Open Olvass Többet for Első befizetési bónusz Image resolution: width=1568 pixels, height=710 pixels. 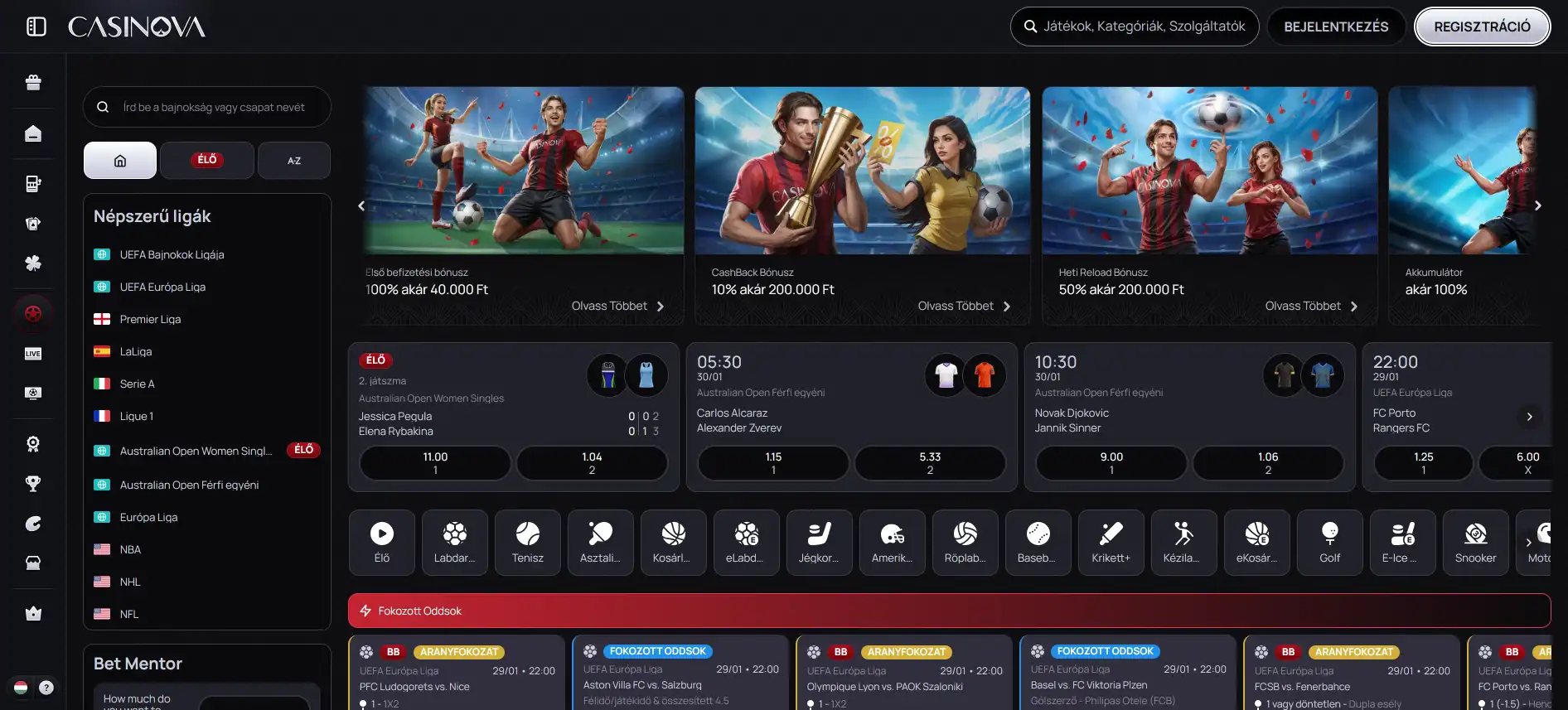click(618, 307)
